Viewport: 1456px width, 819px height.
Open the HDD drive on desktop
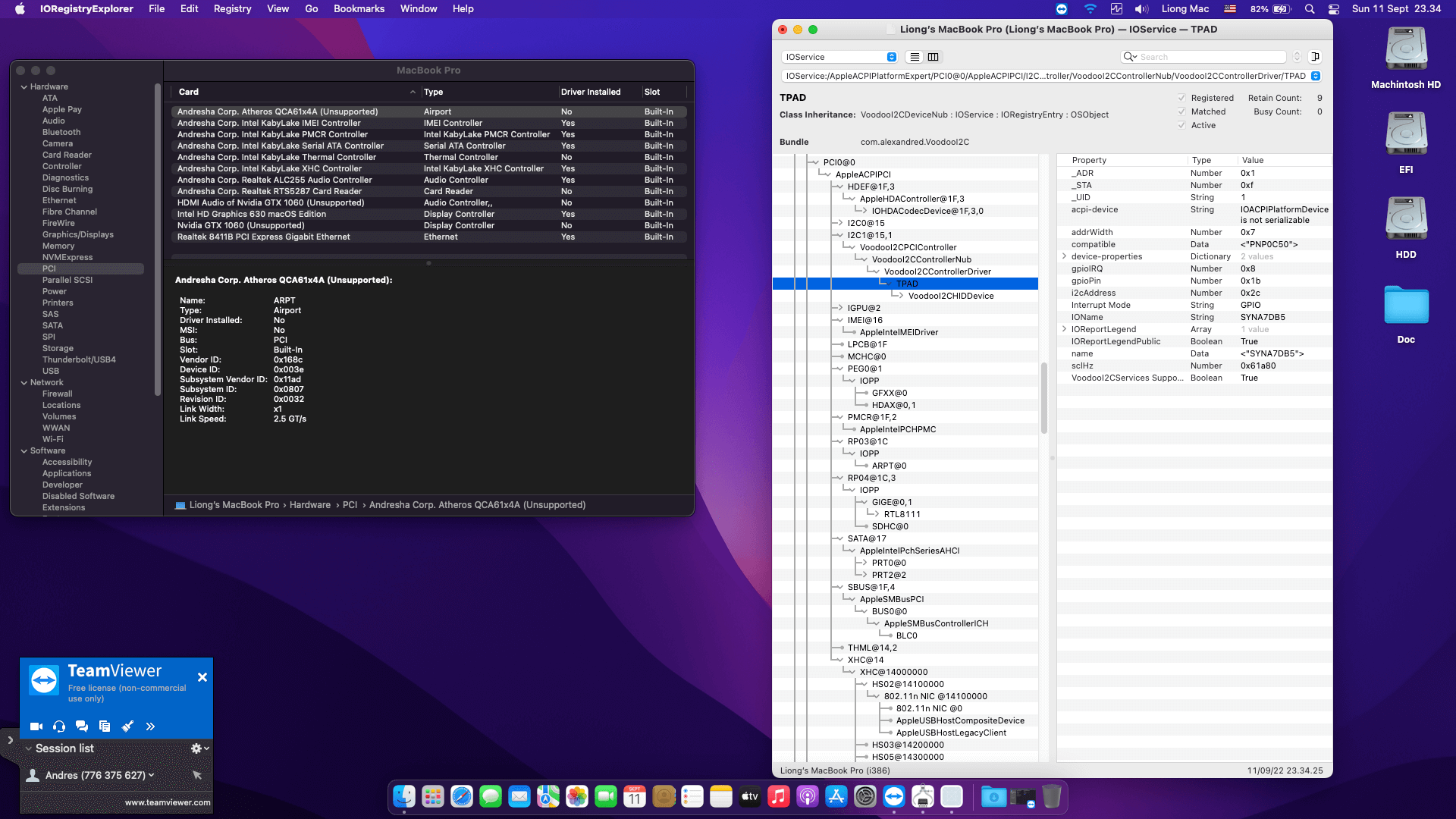coord(1406,218)
